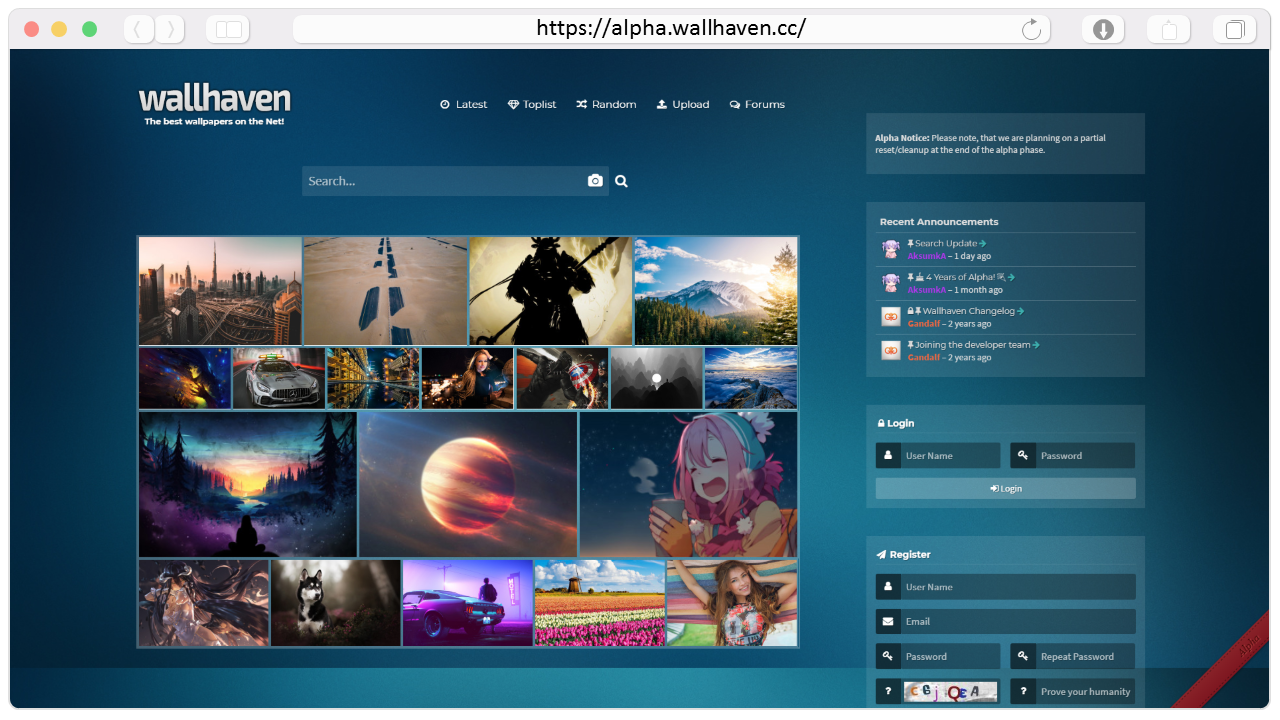Open the browser downloads button

1103,30
